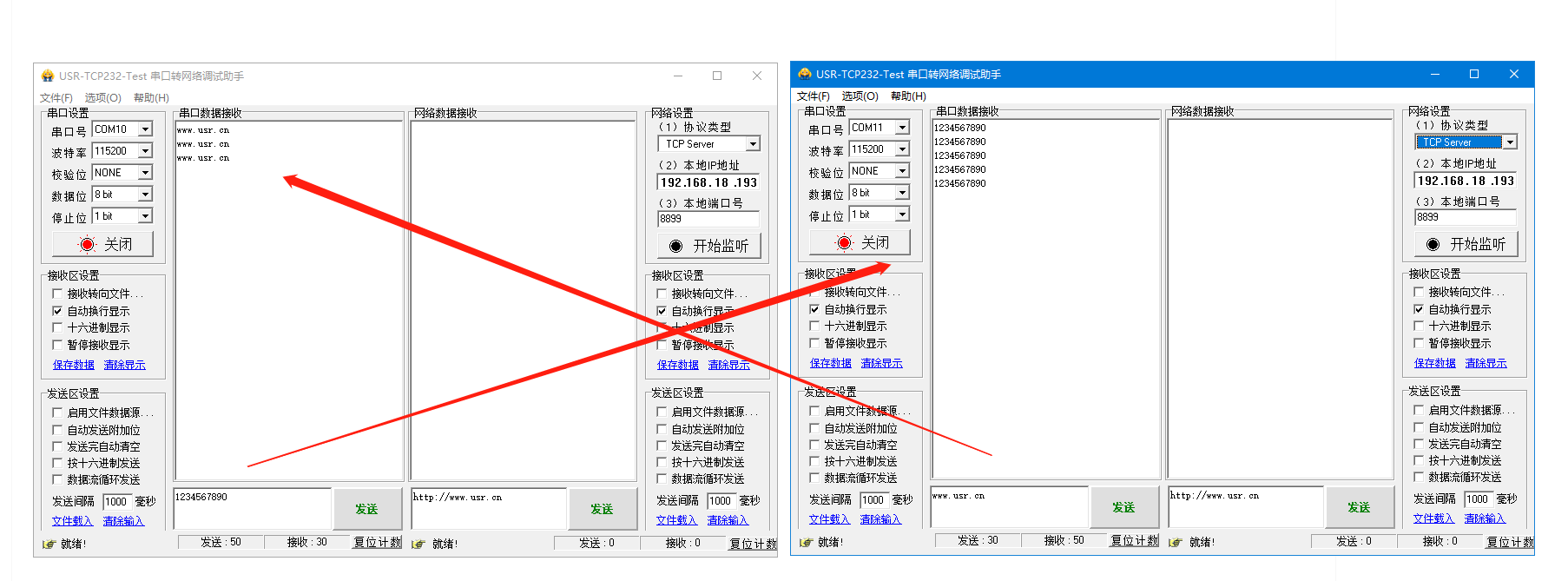This screenshot has width=1568, height=581.
Task: Click black listen icon on left window's 开始监听
Action: 675,247
